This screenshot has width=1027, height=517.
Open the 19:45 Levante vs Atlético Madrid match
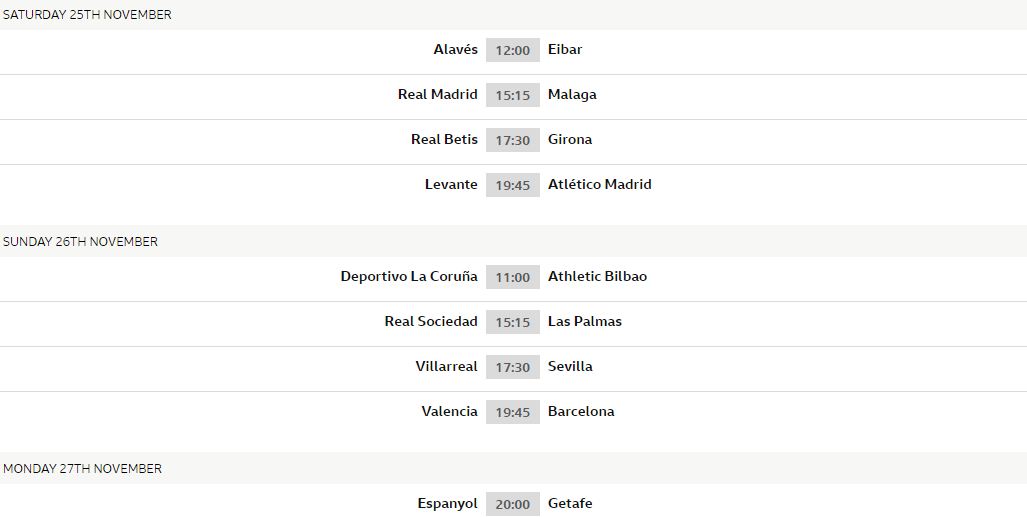click(x=512, y=185)
